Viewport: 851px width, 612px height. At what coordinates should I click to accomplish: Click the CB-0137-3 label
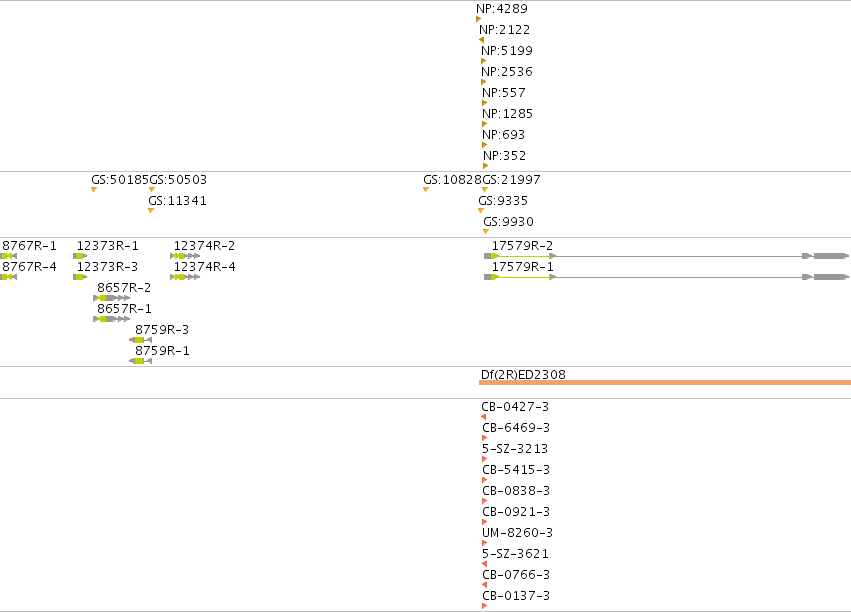516,596
